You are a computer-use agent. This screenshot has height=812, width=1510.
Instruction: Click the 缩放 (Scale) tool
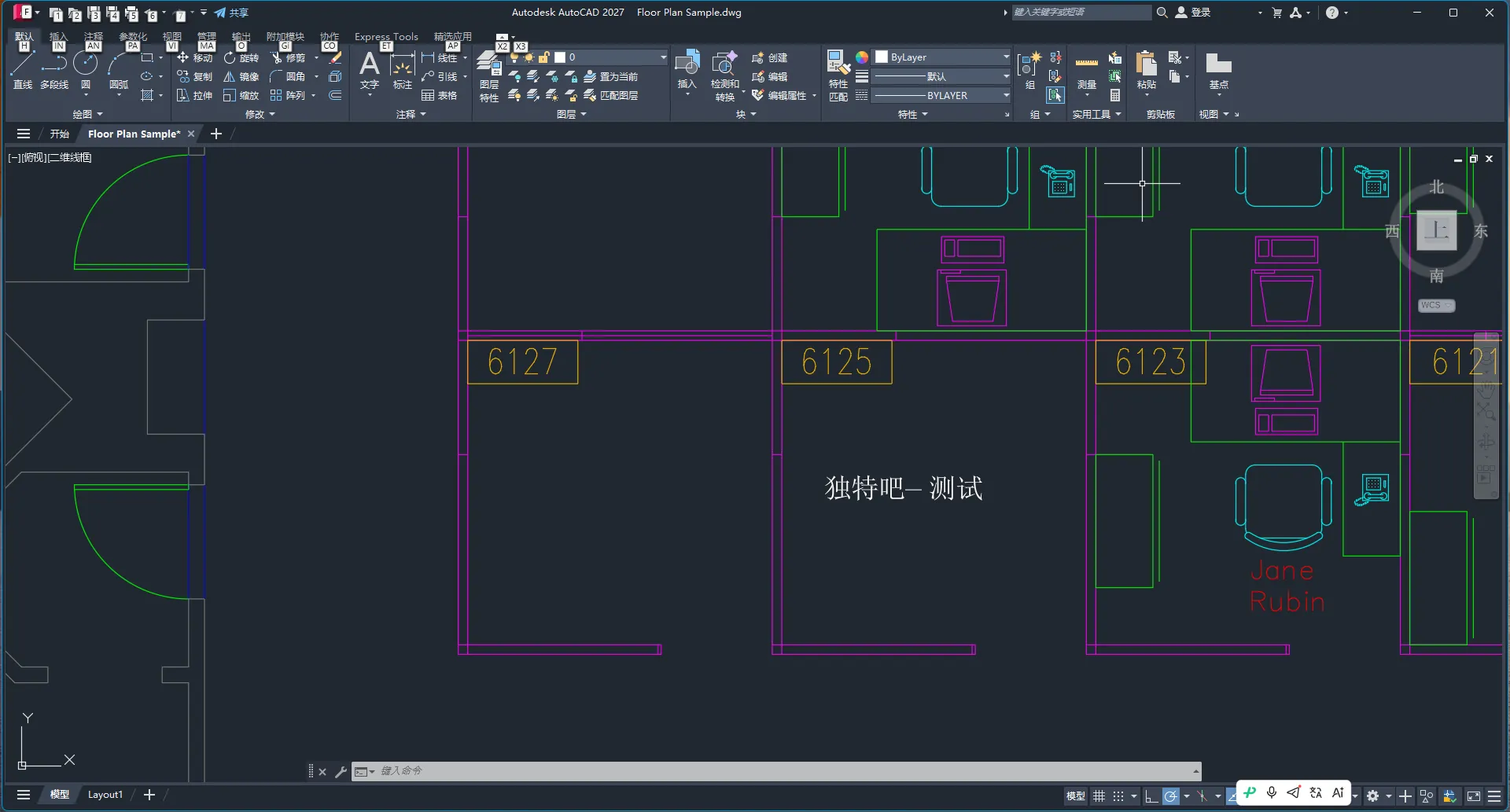241,95
